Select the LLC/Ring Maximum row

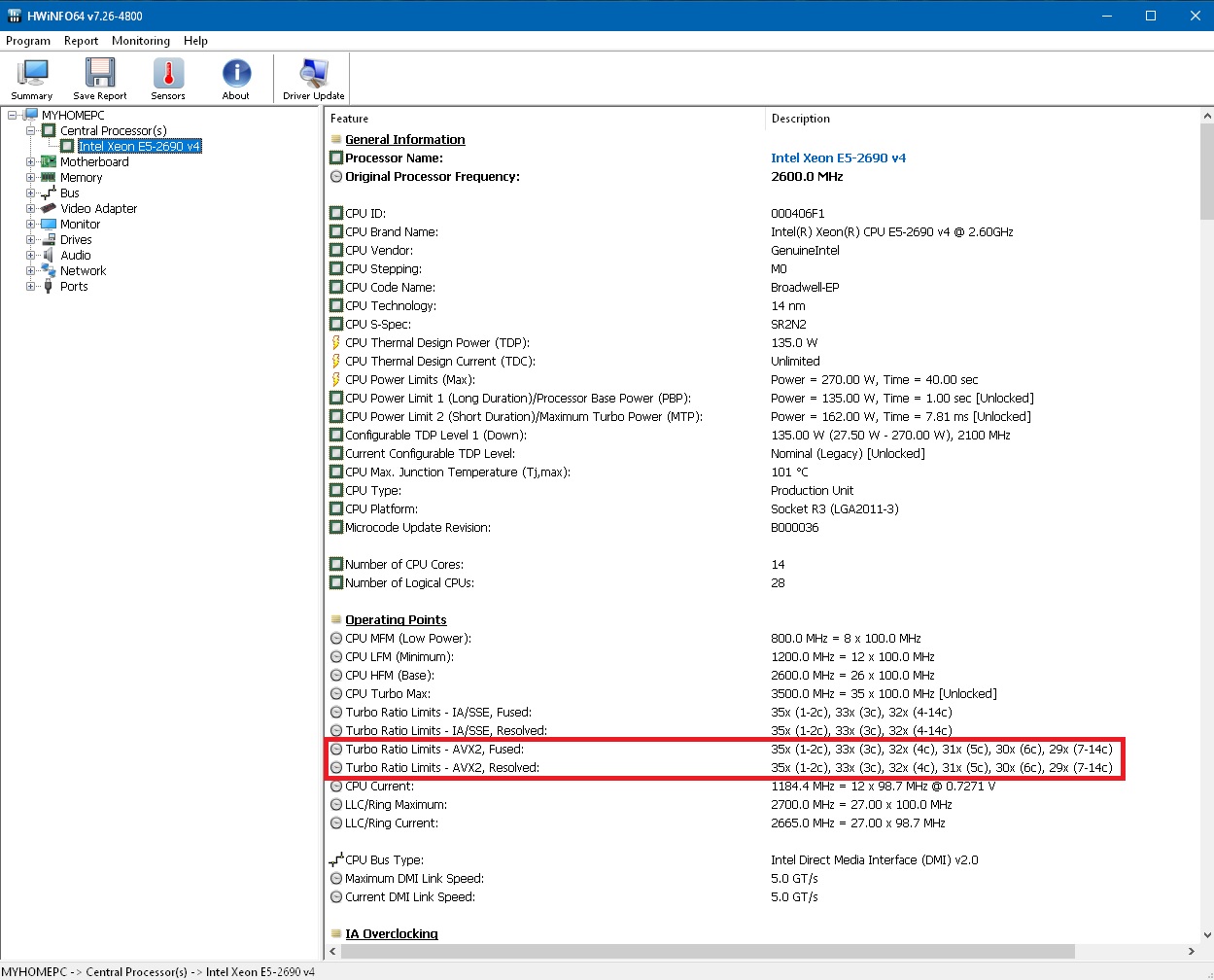(763, 805)
